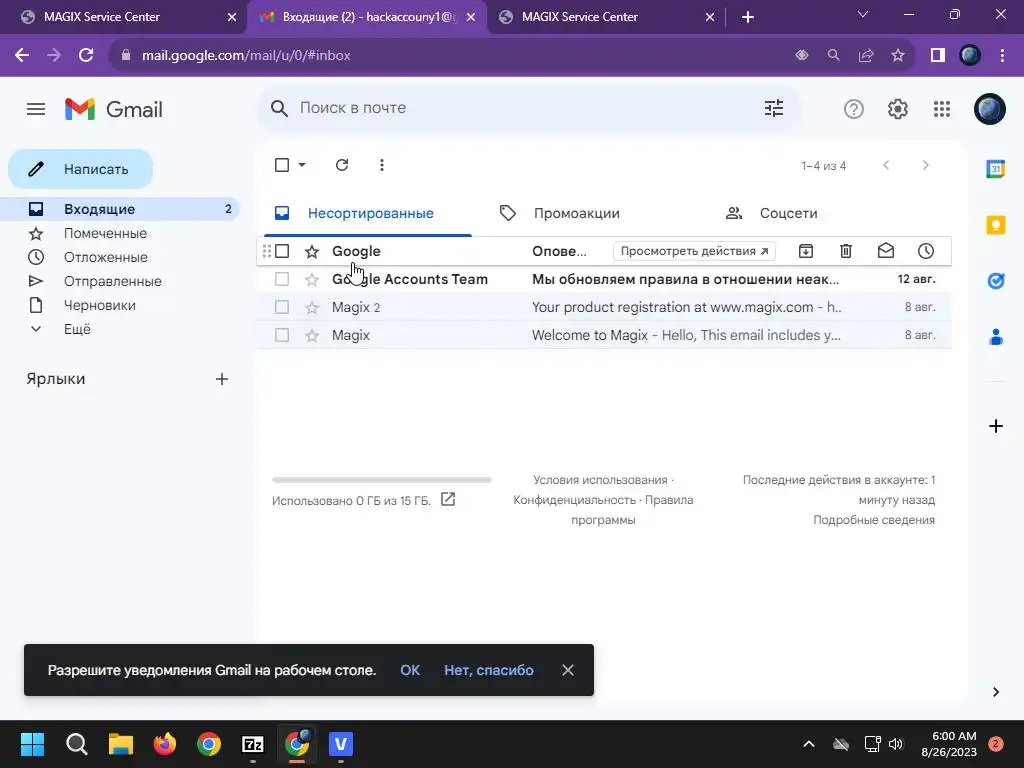
Task: Expand the side panel chevron at bottom right
Action: (995, 692)
